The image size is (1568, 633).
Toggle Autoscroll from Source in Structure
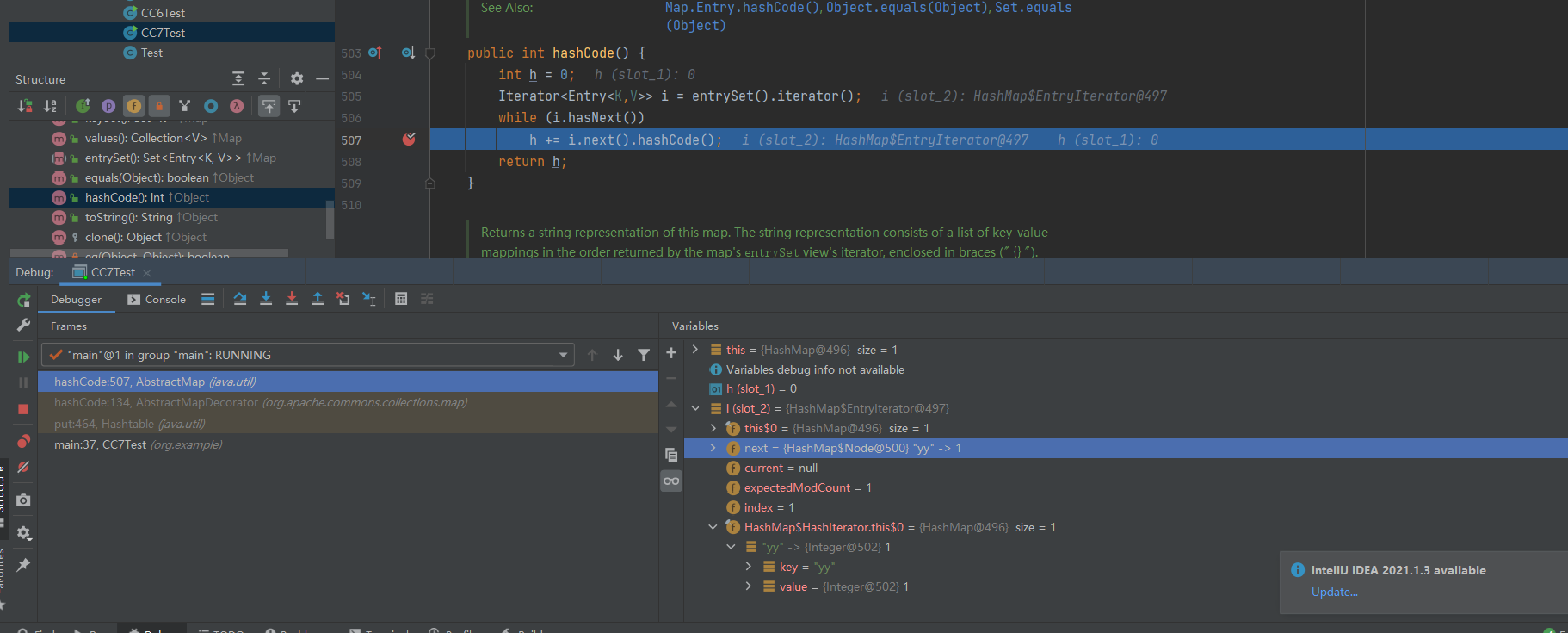(x=294, y=106)
